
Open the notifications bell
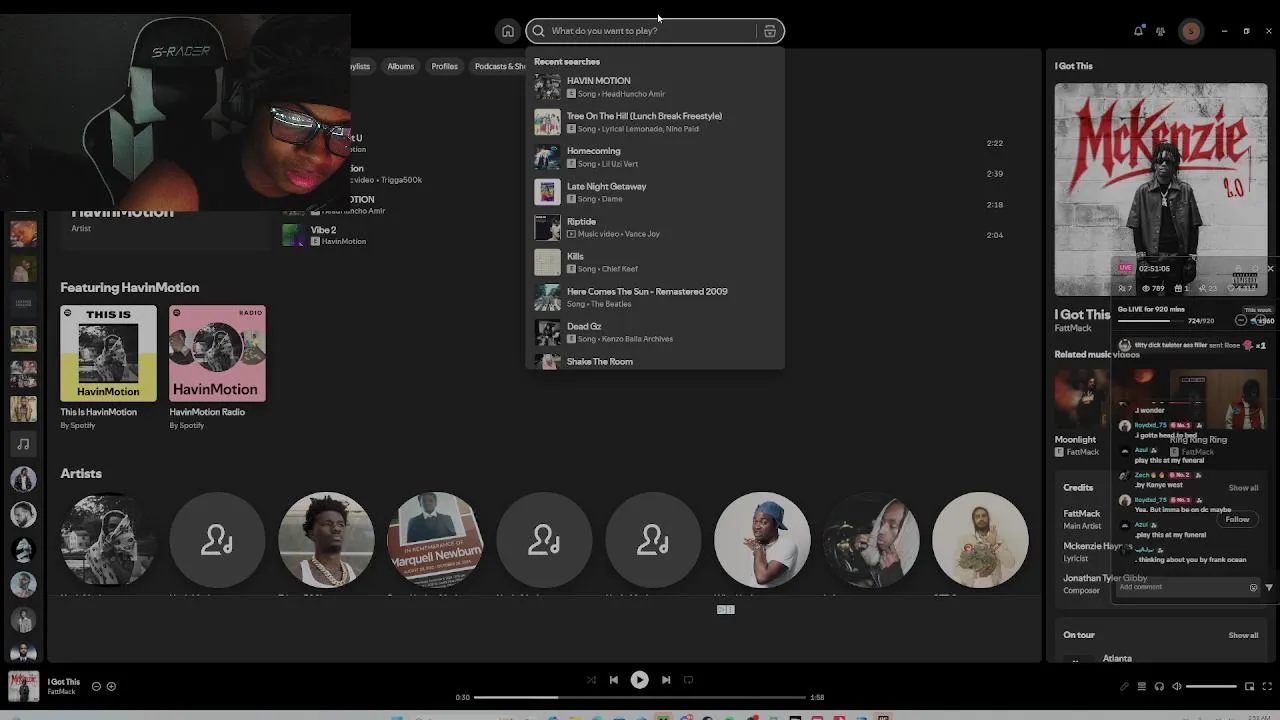point(1138,31)
